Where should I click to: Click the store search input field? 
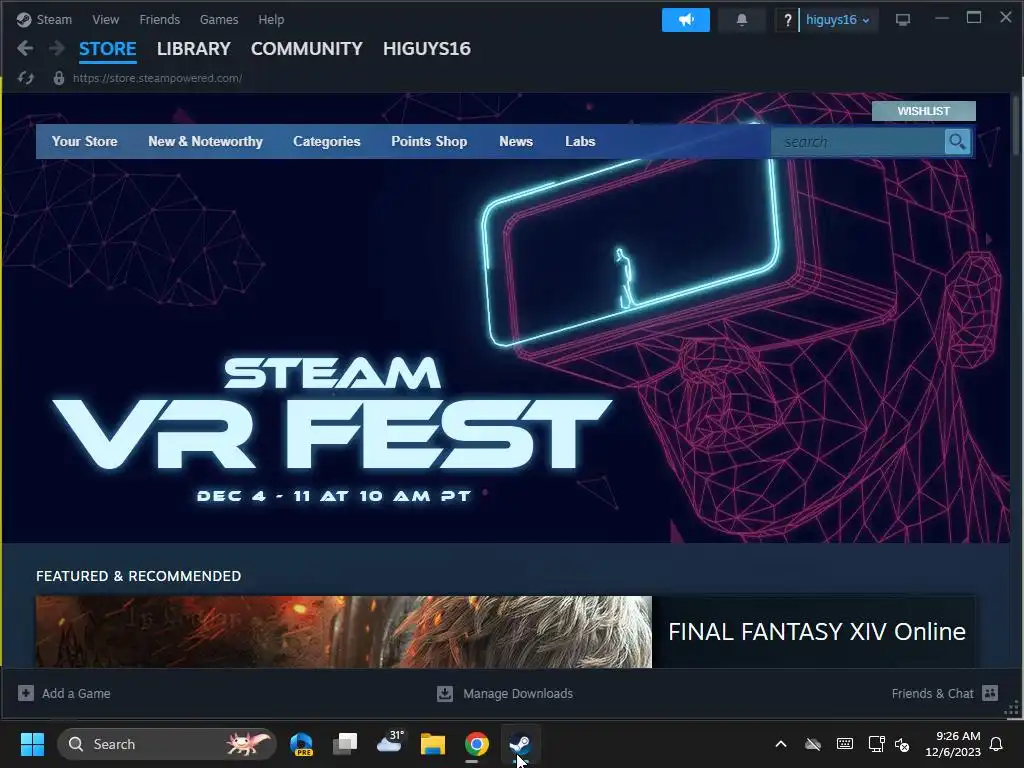[x=857, y=142]
